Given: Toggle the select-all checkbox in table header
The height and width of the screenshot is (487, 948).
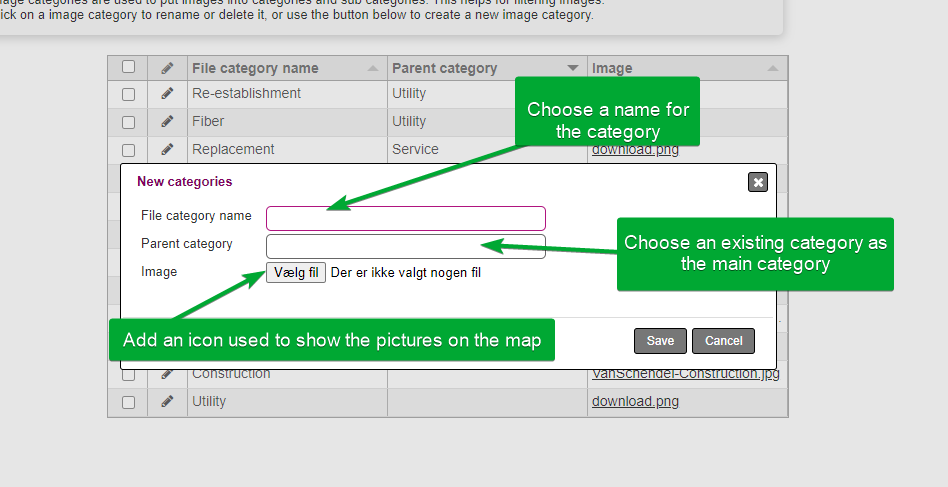Looking at the screenshot, I should point(128,67).
